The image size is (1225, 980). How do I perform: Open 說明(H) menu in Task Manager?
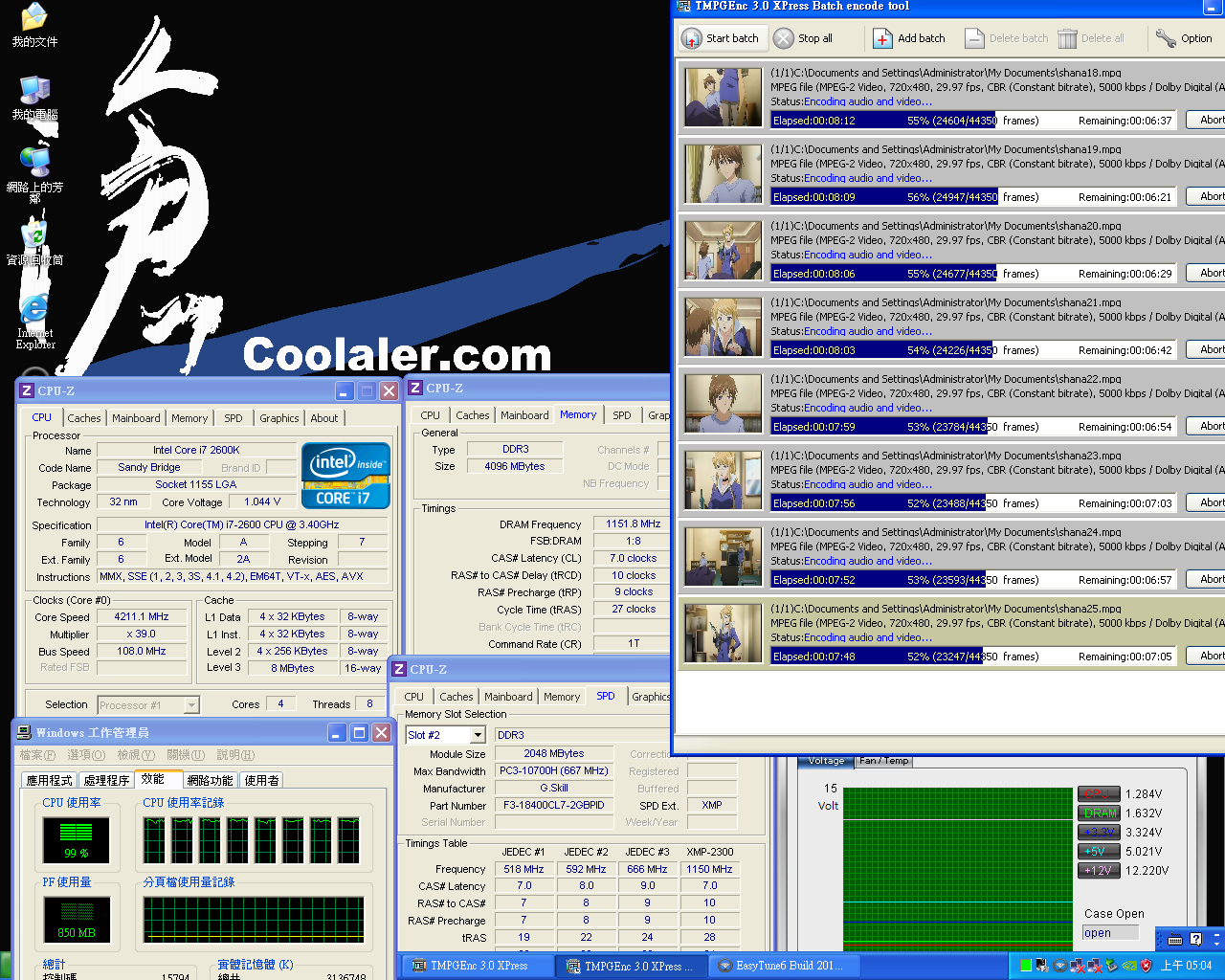(235, 755)
